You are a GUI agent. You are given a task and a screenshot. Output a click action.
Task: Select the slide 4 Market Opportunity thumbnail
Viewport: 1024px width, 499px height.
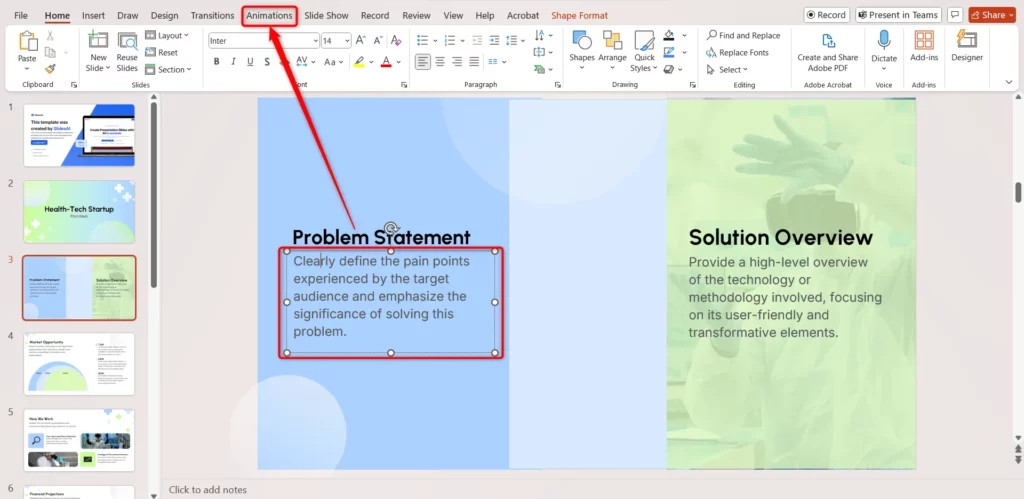[79, 364]
